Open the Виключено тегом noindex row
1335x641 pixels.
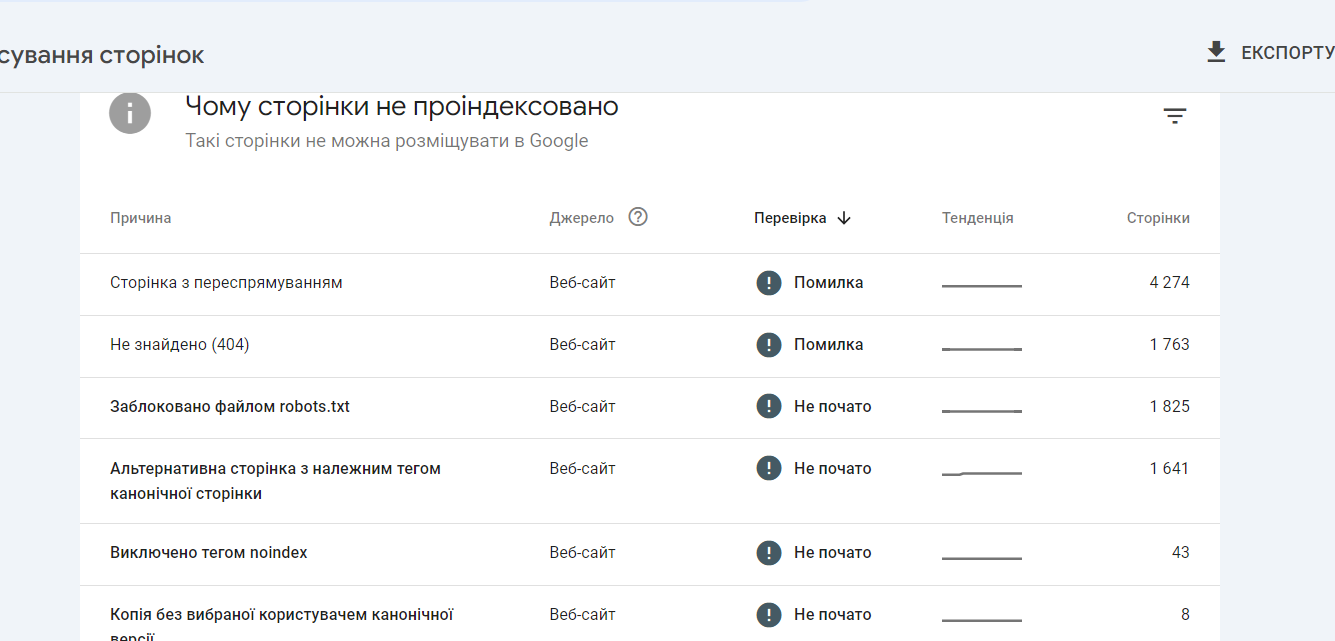[650, 554]
